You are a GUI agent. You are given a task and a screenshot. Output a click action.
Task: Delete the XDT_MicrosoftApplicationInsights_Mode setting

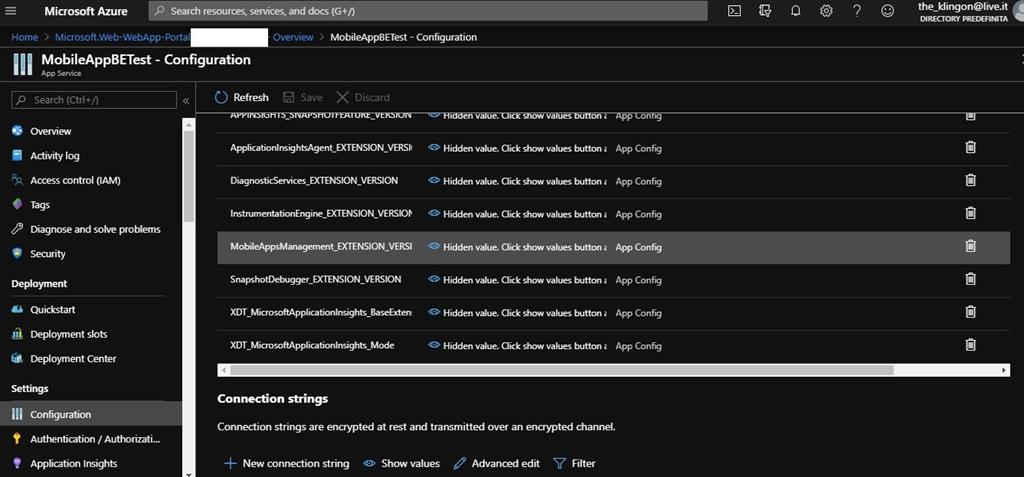(970, 344)
